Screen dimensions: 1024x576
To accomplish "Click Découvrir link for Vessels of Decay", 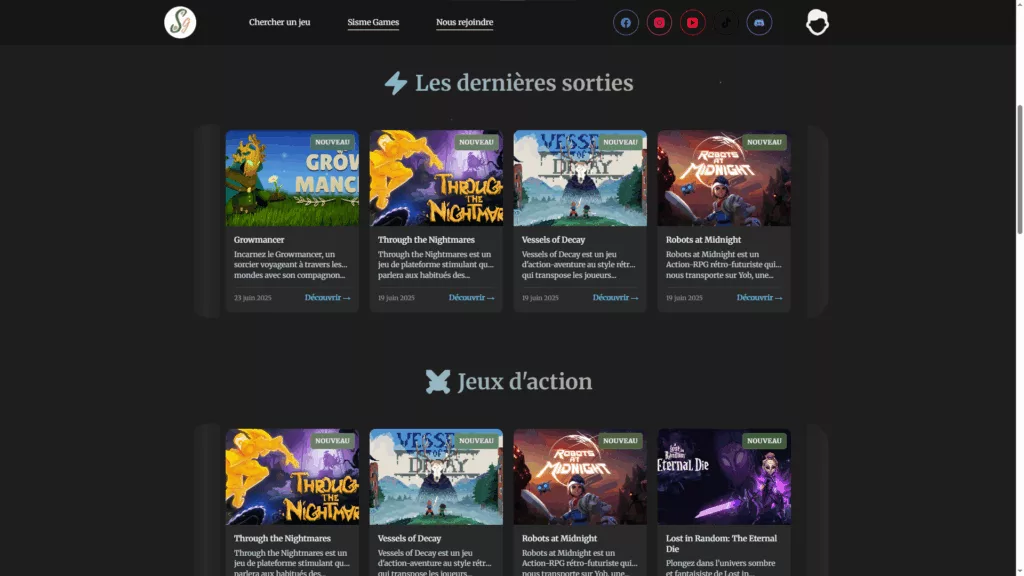I will click(x=615, y=298).
